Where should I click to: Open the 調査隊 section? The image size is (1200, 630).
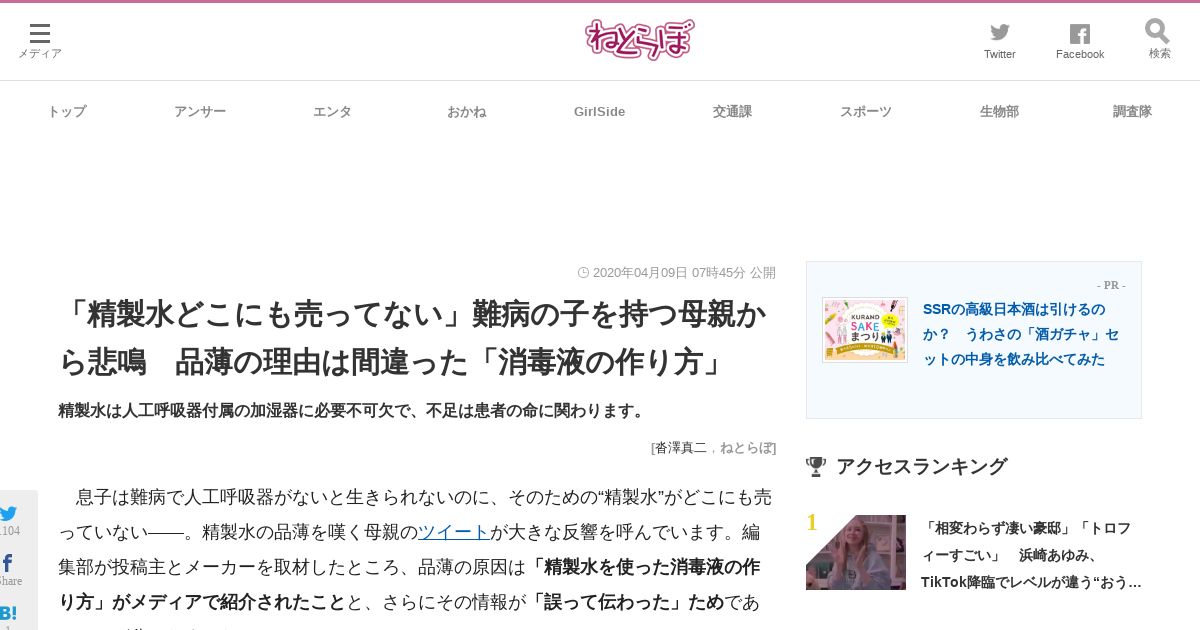(1132, 111)
